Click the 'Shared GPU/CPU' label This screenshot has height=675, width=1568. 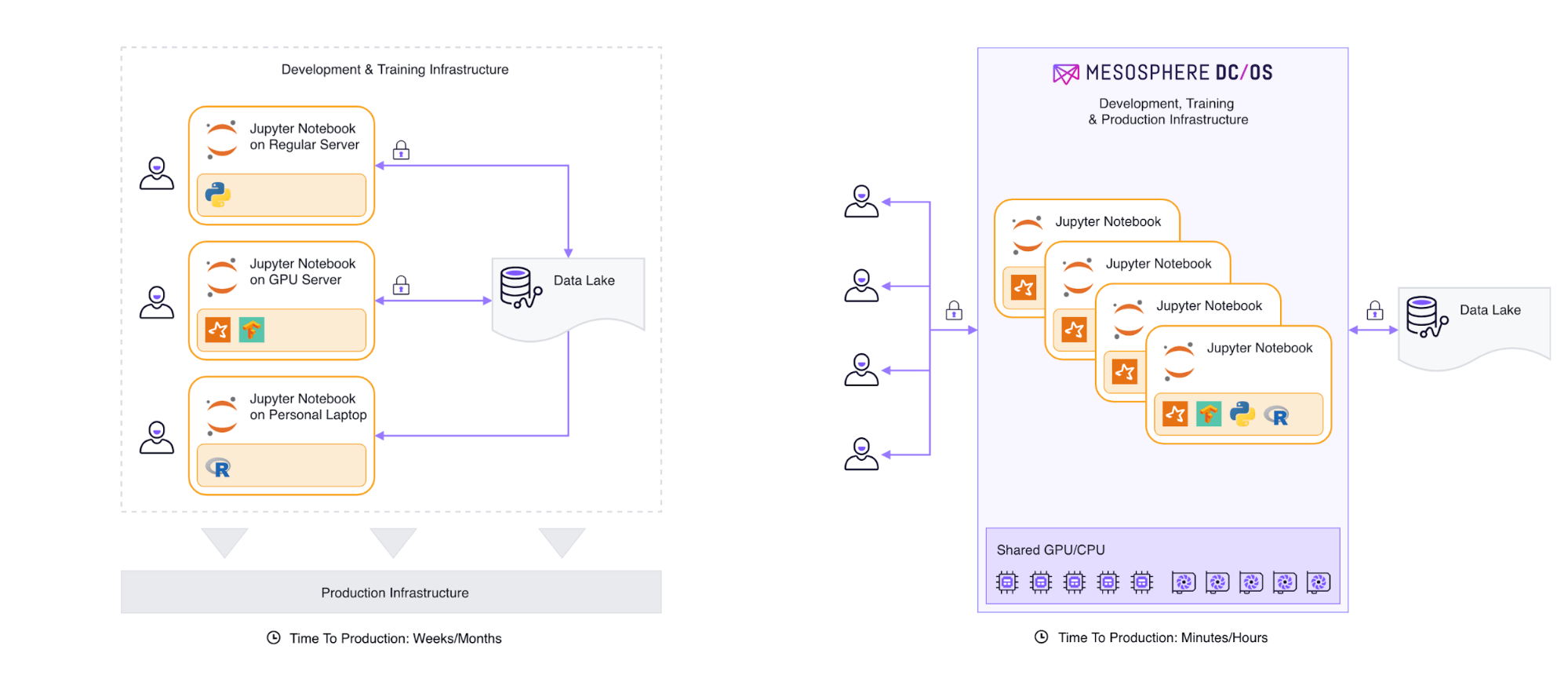point(1050,550)
